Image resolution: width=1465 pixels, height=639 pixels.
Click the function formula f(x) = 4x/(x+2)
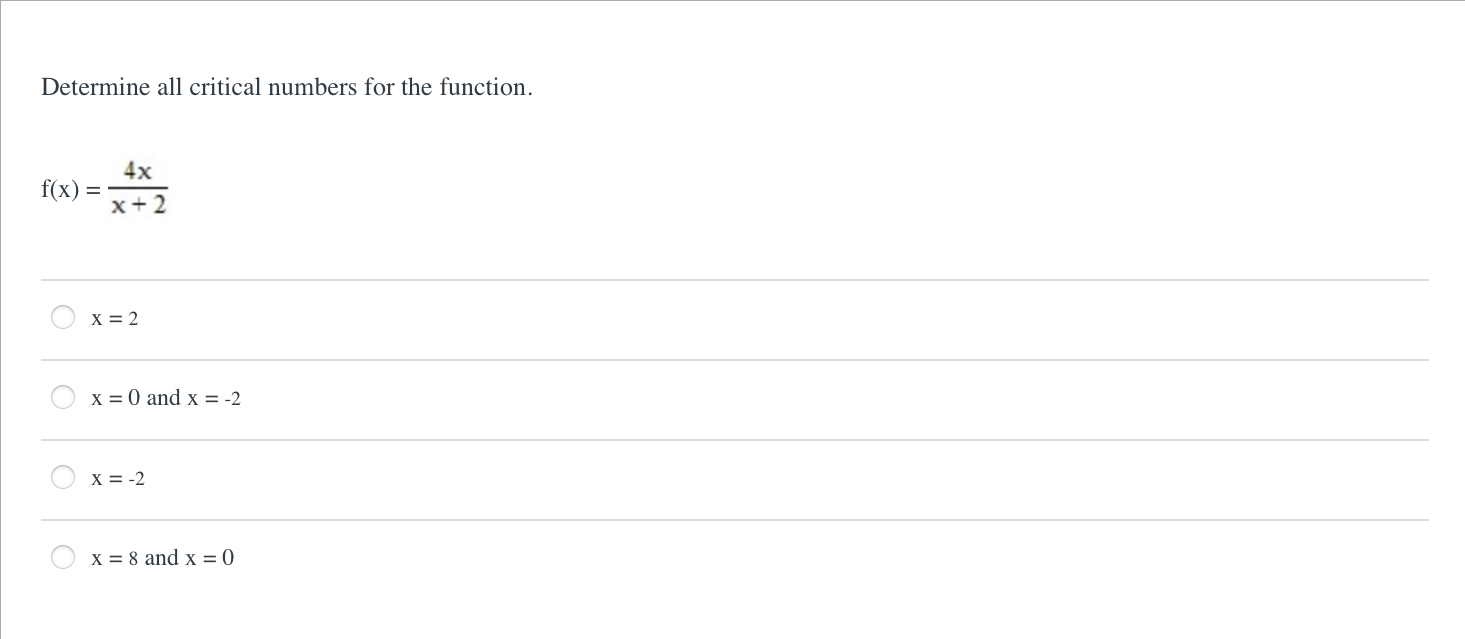pos(105,188)
